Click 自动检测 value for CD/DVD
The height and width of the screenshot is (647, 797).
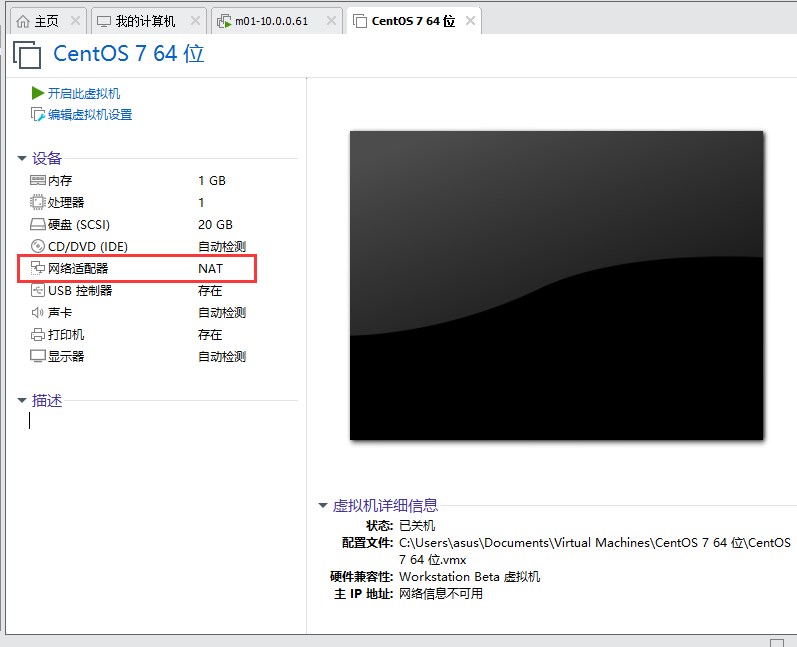point(222,247)
